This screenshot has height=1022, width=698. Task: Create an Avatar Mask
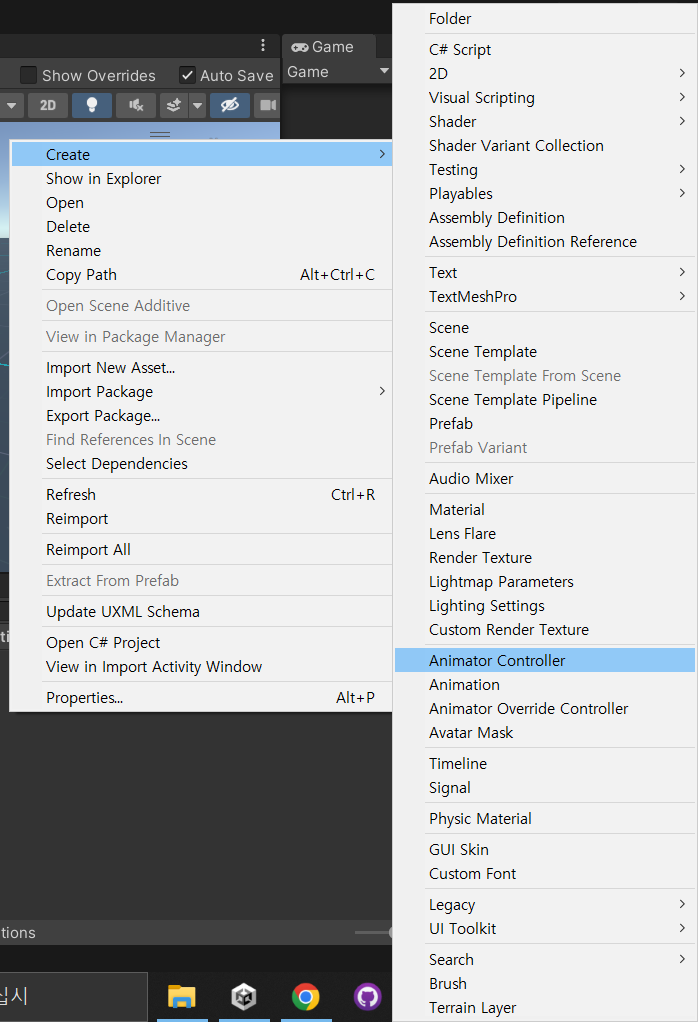(x=545, y=733)
